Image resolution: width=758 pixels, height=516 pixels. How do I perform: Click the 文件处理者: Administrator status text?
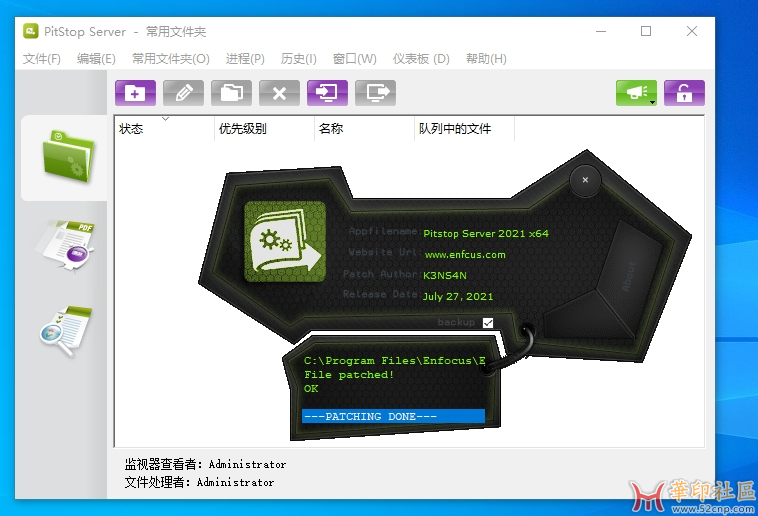199,483
